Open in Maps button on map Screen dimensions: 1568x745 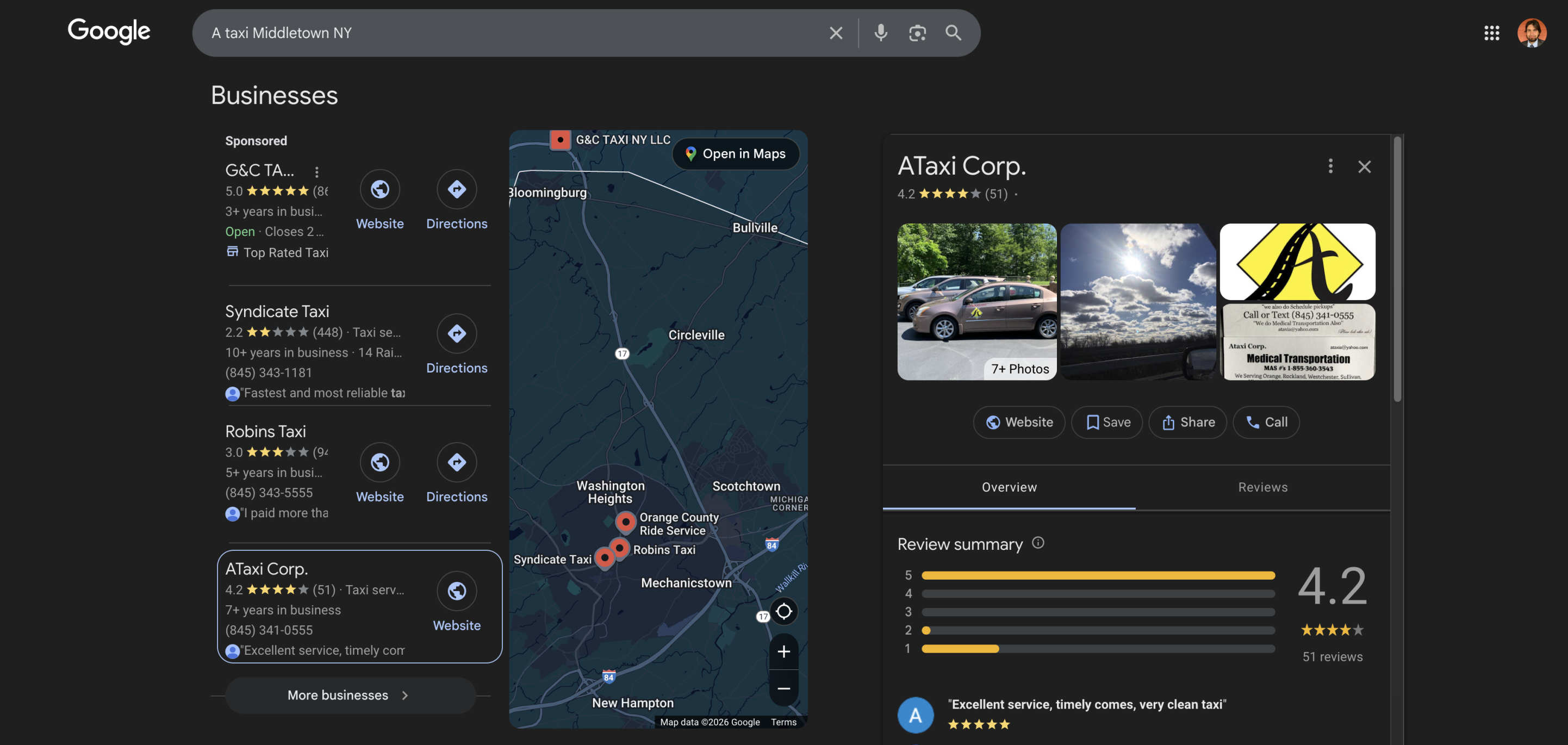pos(735,154)
